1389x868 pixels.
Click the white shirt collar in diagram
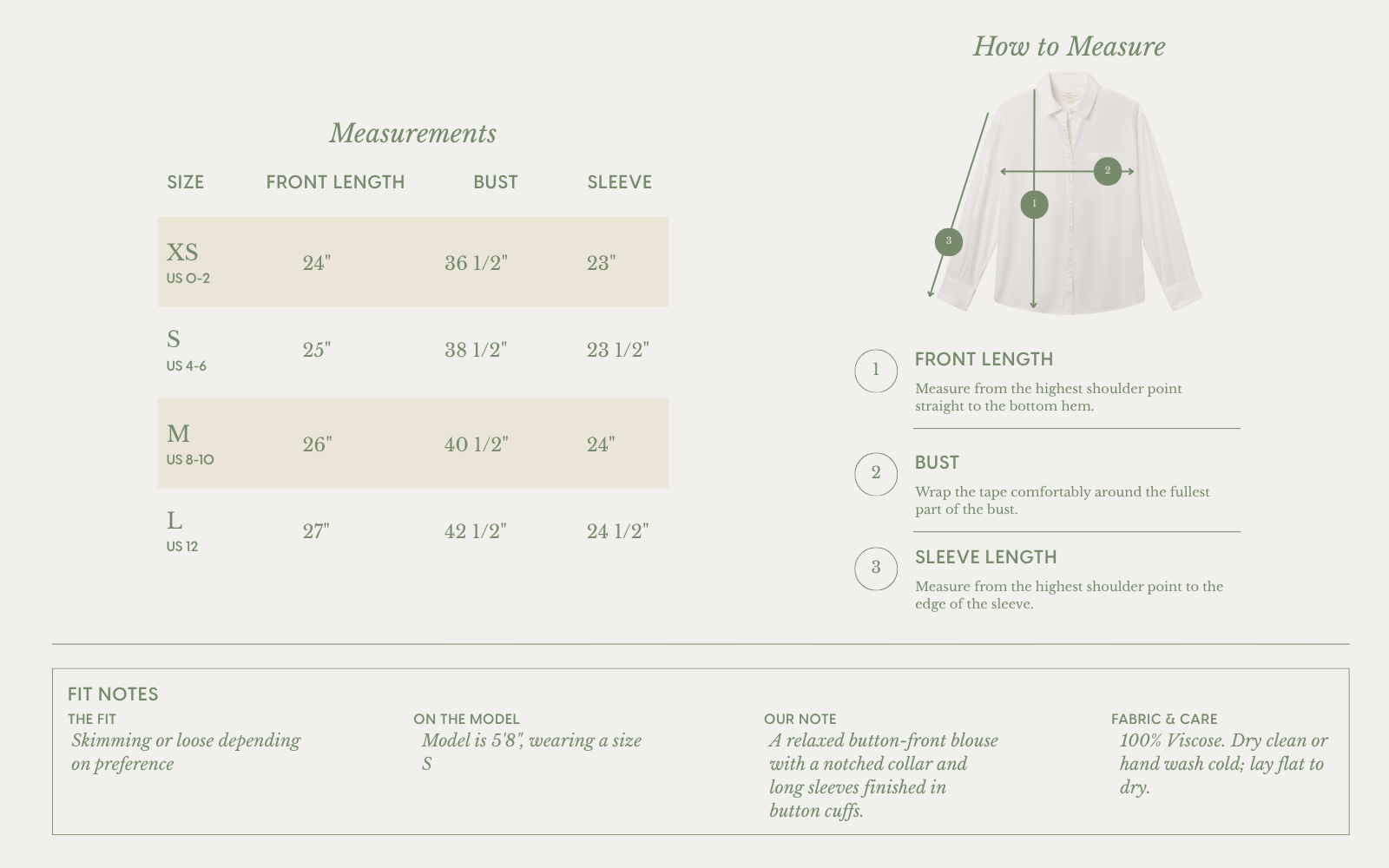click(x=1070, y=94)
